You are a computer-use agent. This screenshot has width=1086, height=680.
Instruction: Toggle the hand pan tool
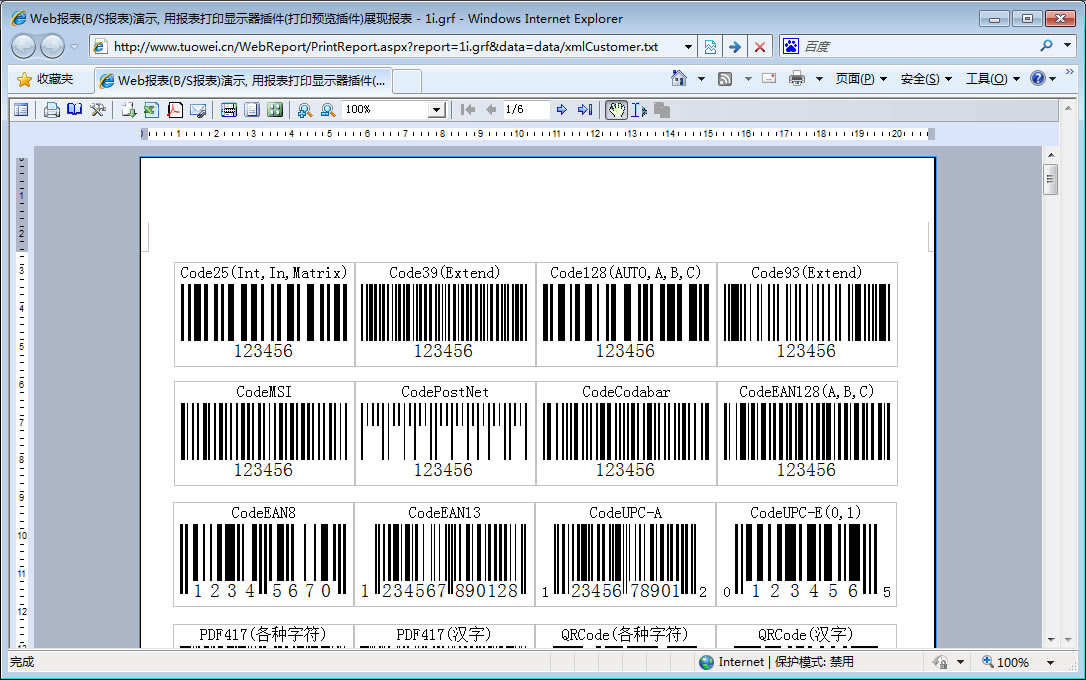[616, 110]
